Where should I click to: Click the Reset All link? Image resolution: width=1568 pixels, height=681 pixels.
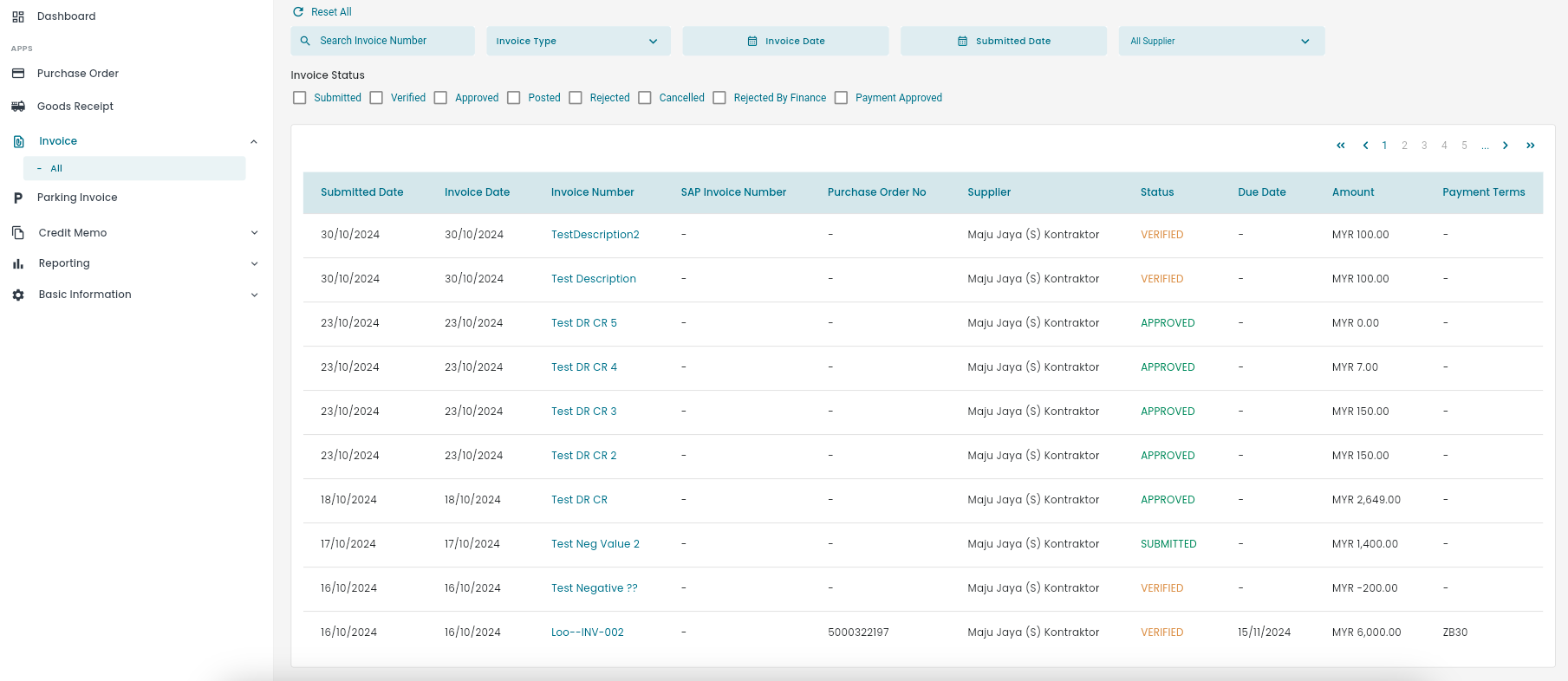pos(331,12)
